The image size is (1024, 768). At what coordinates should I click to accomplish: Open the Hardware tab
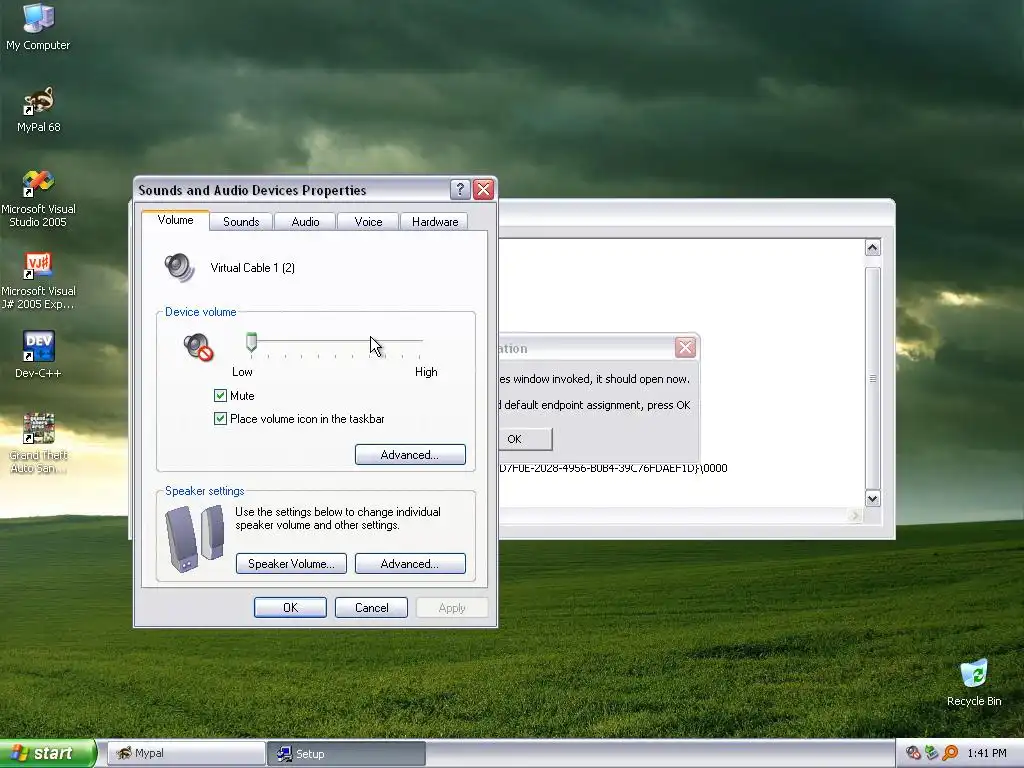click(435, 222)
